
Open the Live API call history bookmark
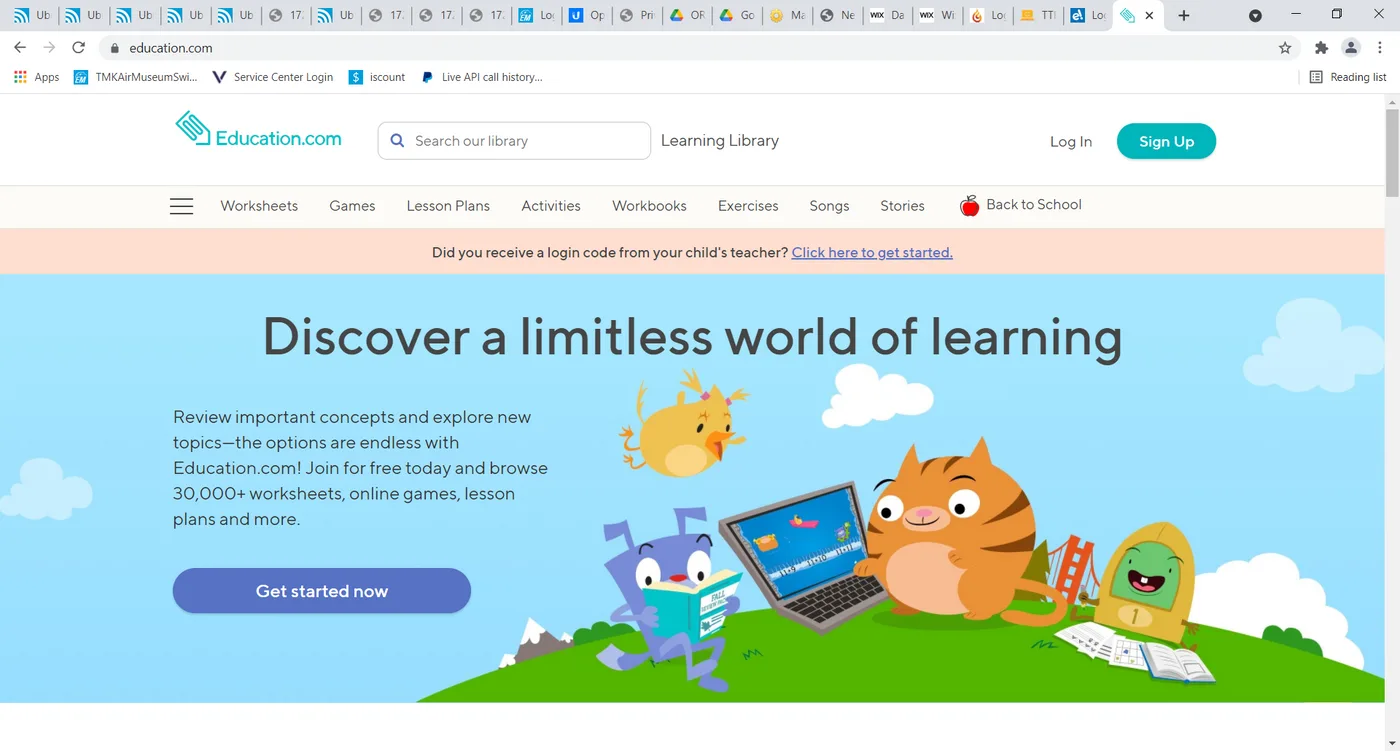[482, 77]
